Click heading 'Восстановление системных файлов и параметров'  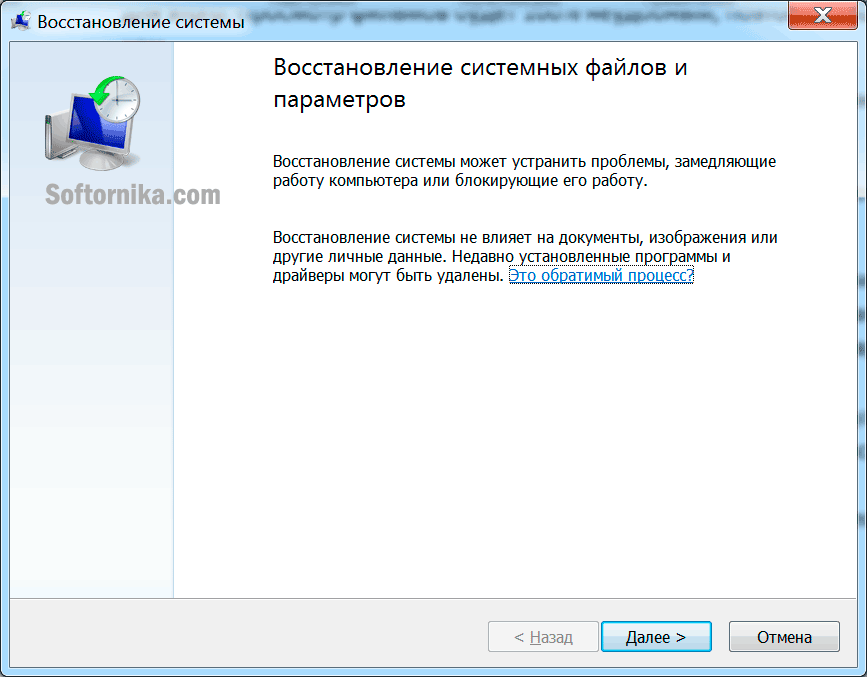(x=480, y=83)
